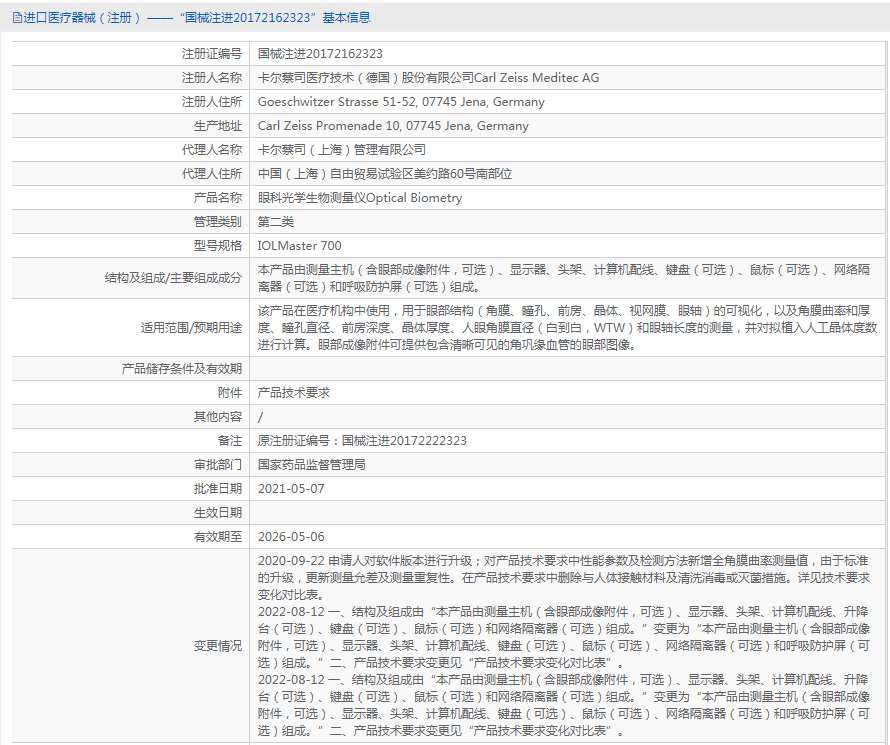The image size is (890, 745).
Task: Click the 其他内容 label
Action: click(217, 417)
